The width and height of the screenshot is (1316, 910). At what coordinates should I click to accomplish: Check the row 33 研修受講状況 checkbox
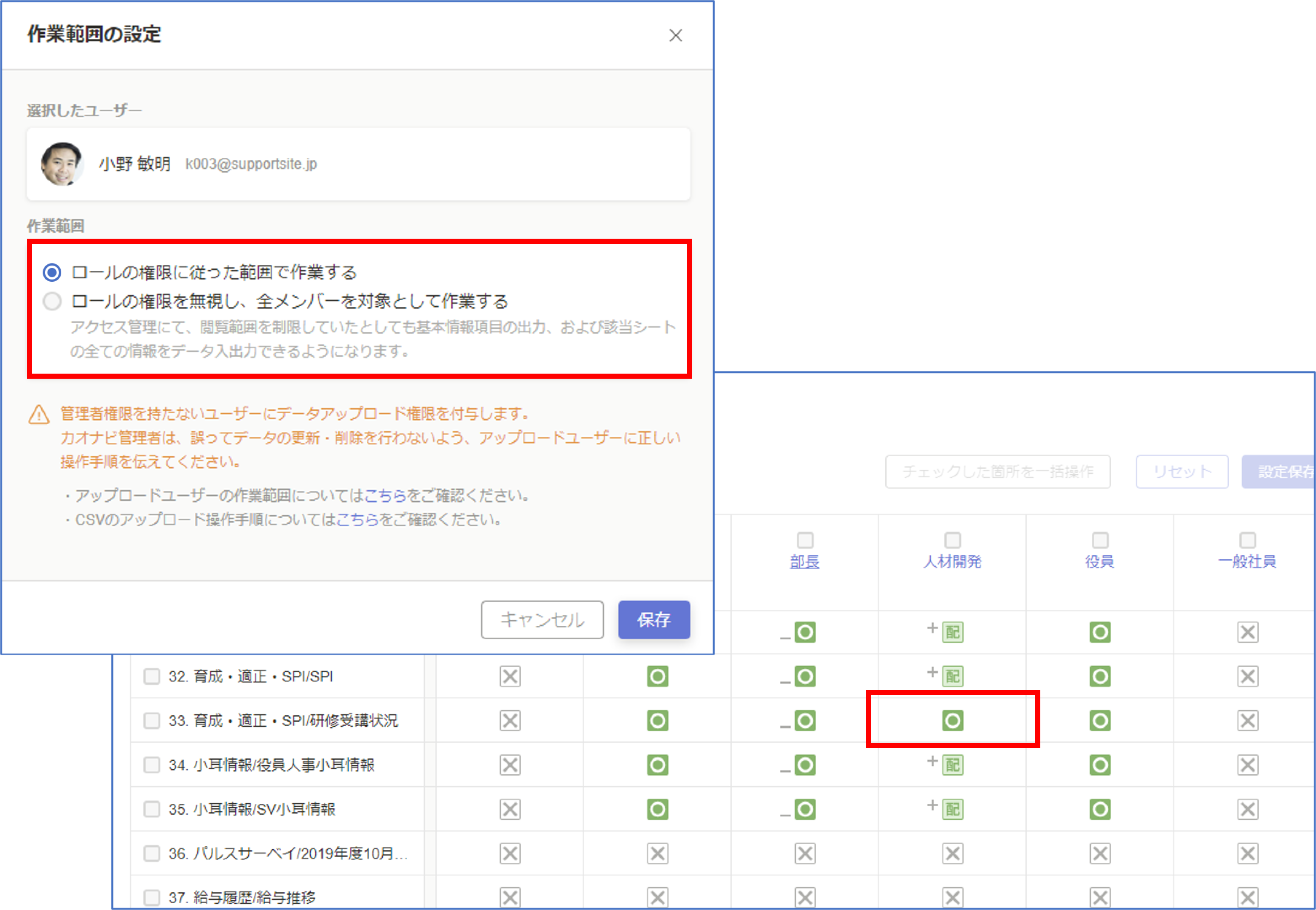(x=152, y=721)
